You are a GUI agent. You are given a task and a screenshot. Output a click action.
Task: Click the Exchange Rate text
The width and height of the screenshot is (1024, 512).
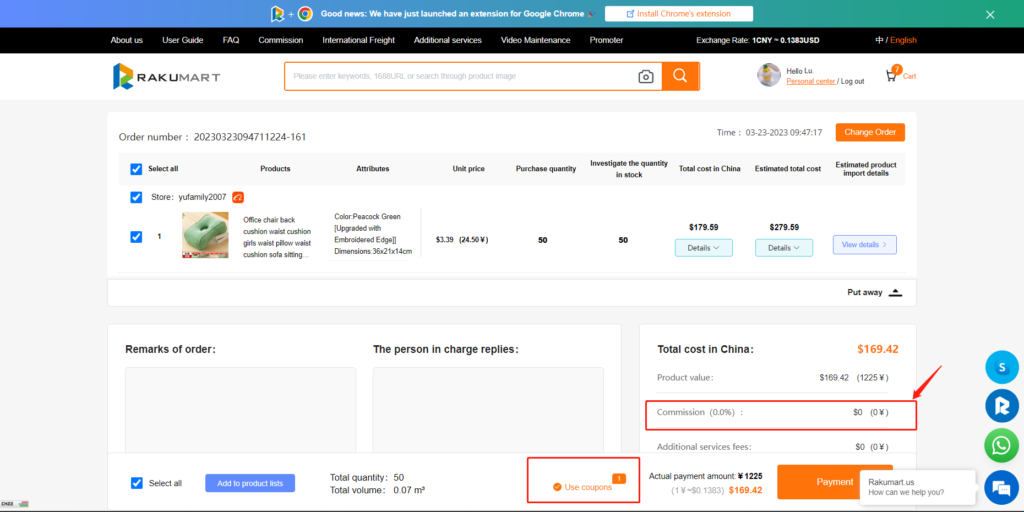[x=758, y=40]
